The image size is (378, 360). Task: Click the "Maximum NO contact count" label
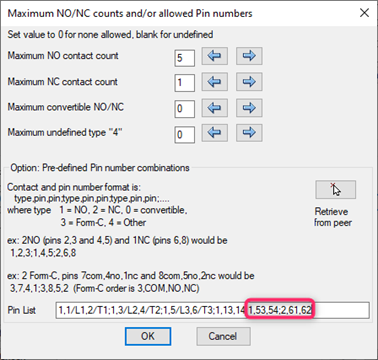tap(63, 56)
